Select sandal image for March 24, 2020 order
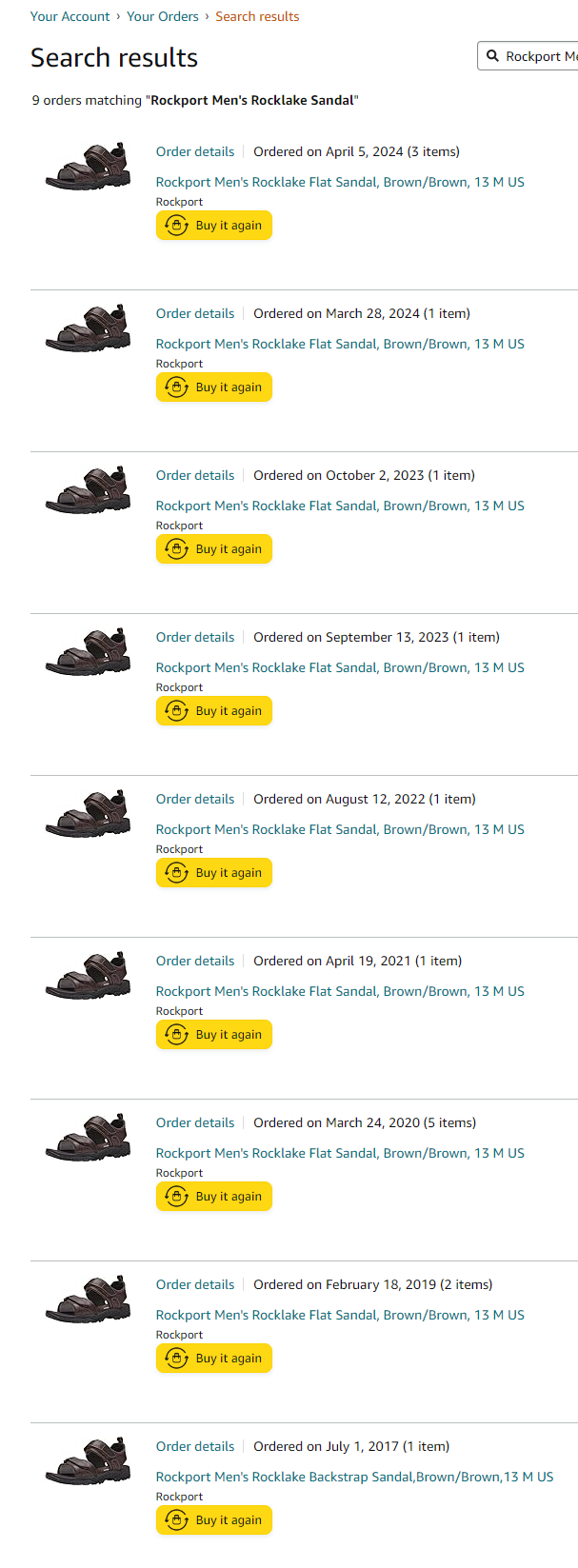578x1568 pixels. coord(89,1138)
